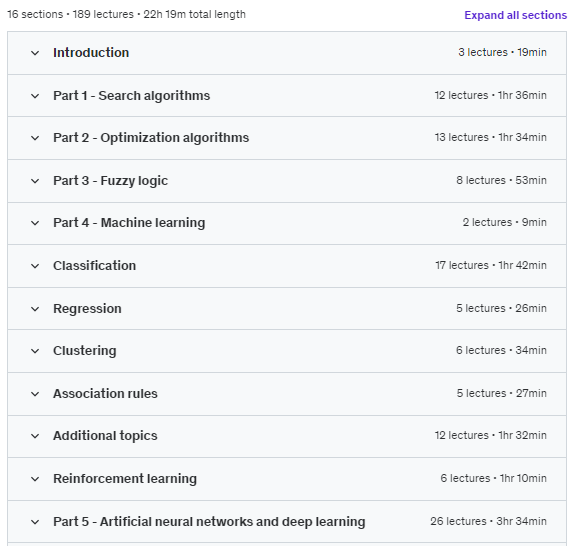The image size is (576, 546).
Task: Click the 6 lectures • 34min label
Action: pyautogui.click(x=501, y=350)
